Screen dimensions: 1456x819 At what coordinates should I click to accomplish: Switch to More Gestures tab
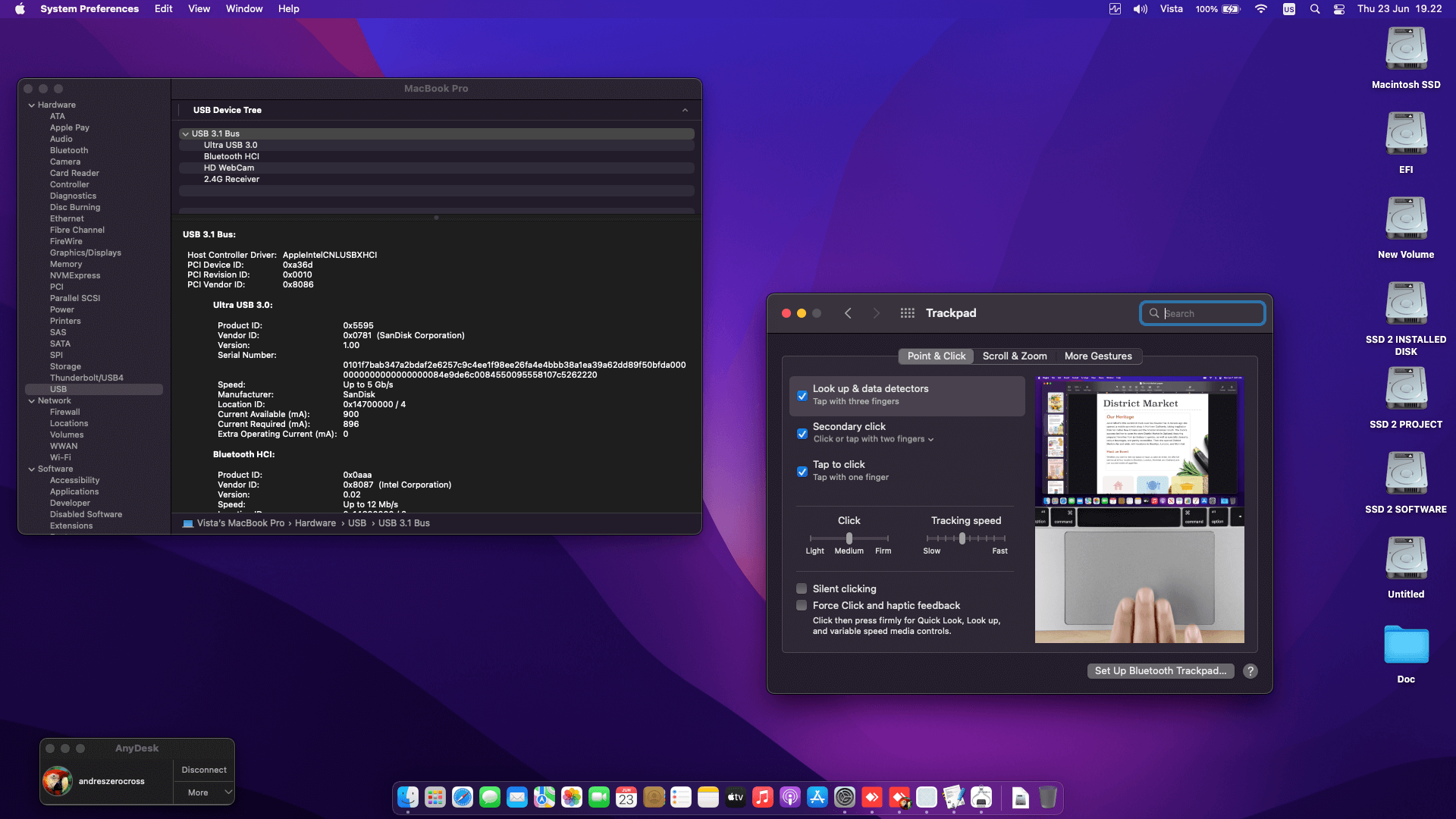point(1098,356)
